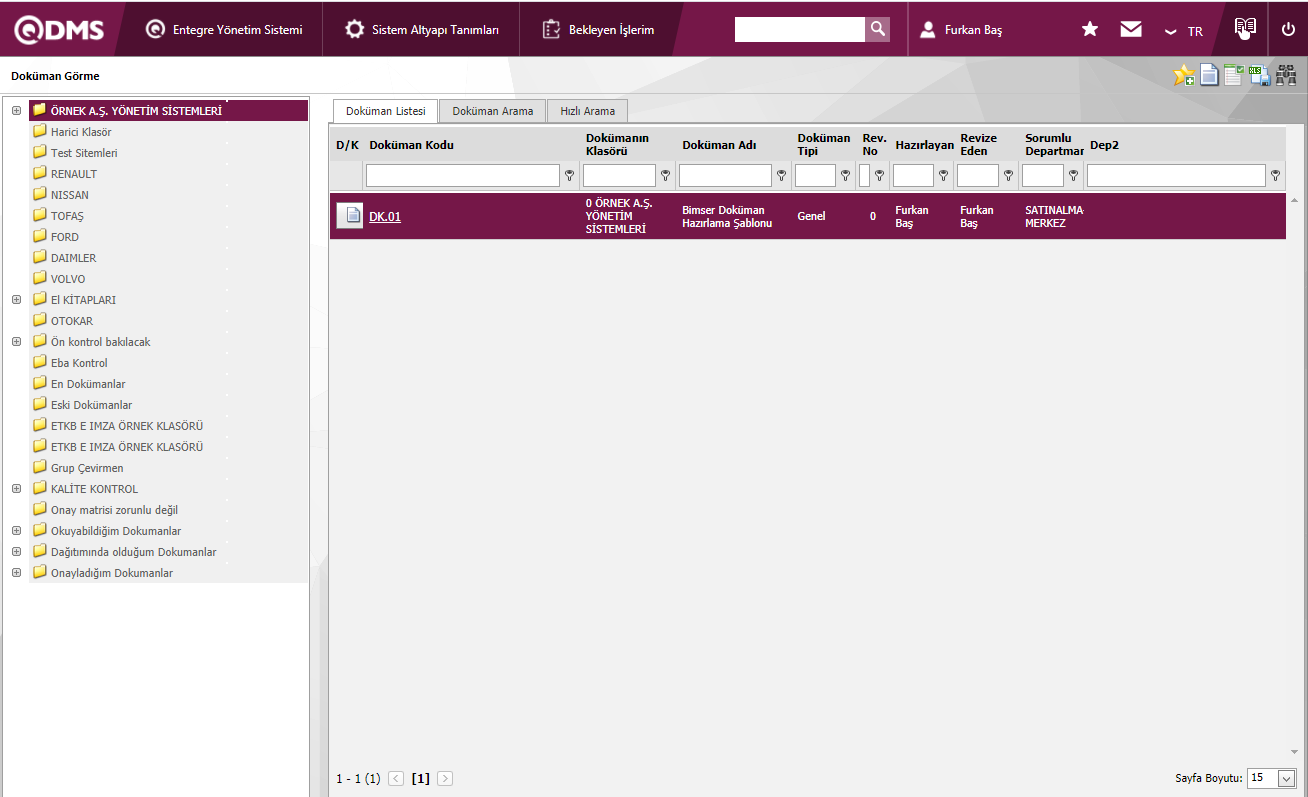Switch to Doküman Arama tab

(493, 111)
